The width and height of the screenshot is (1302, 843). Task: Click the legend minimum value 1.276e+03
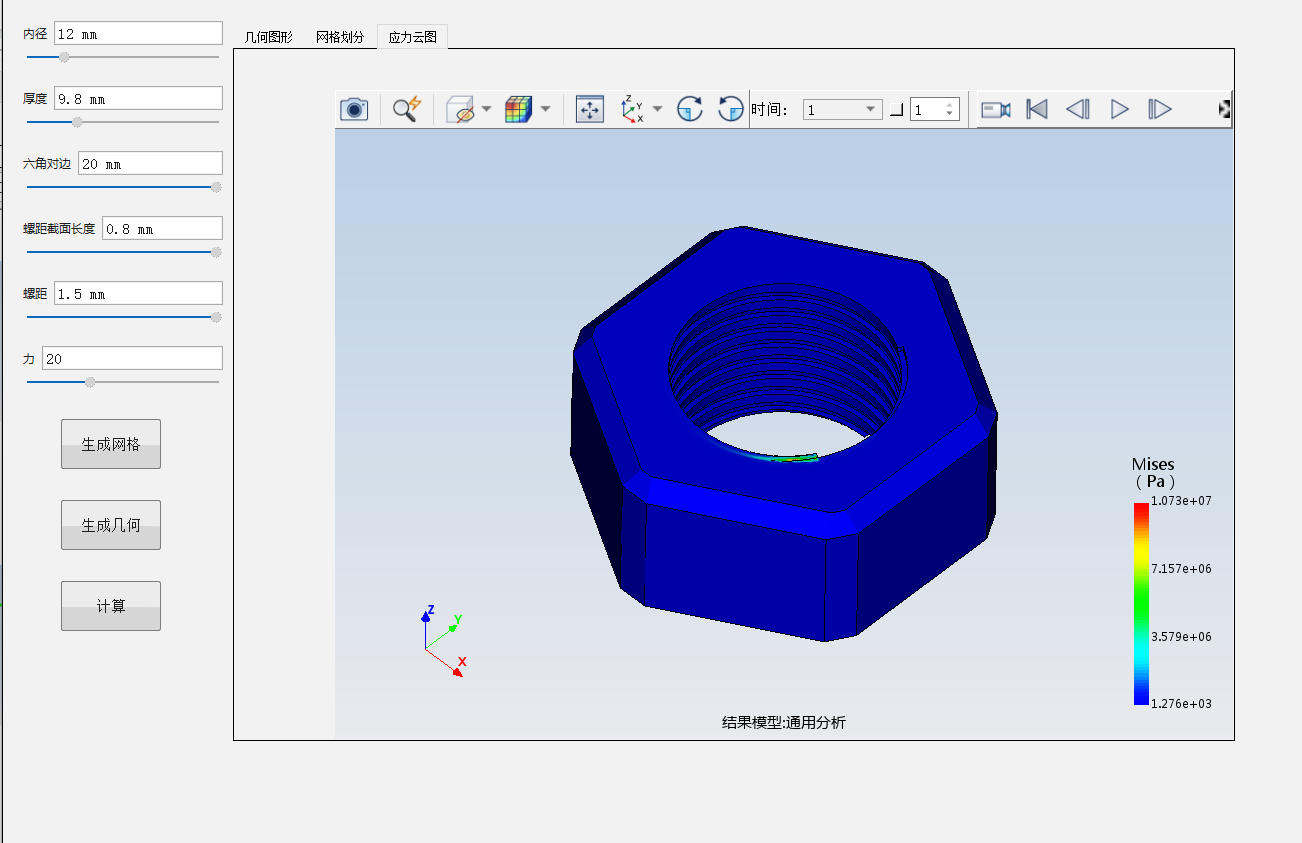point(1181,704)
